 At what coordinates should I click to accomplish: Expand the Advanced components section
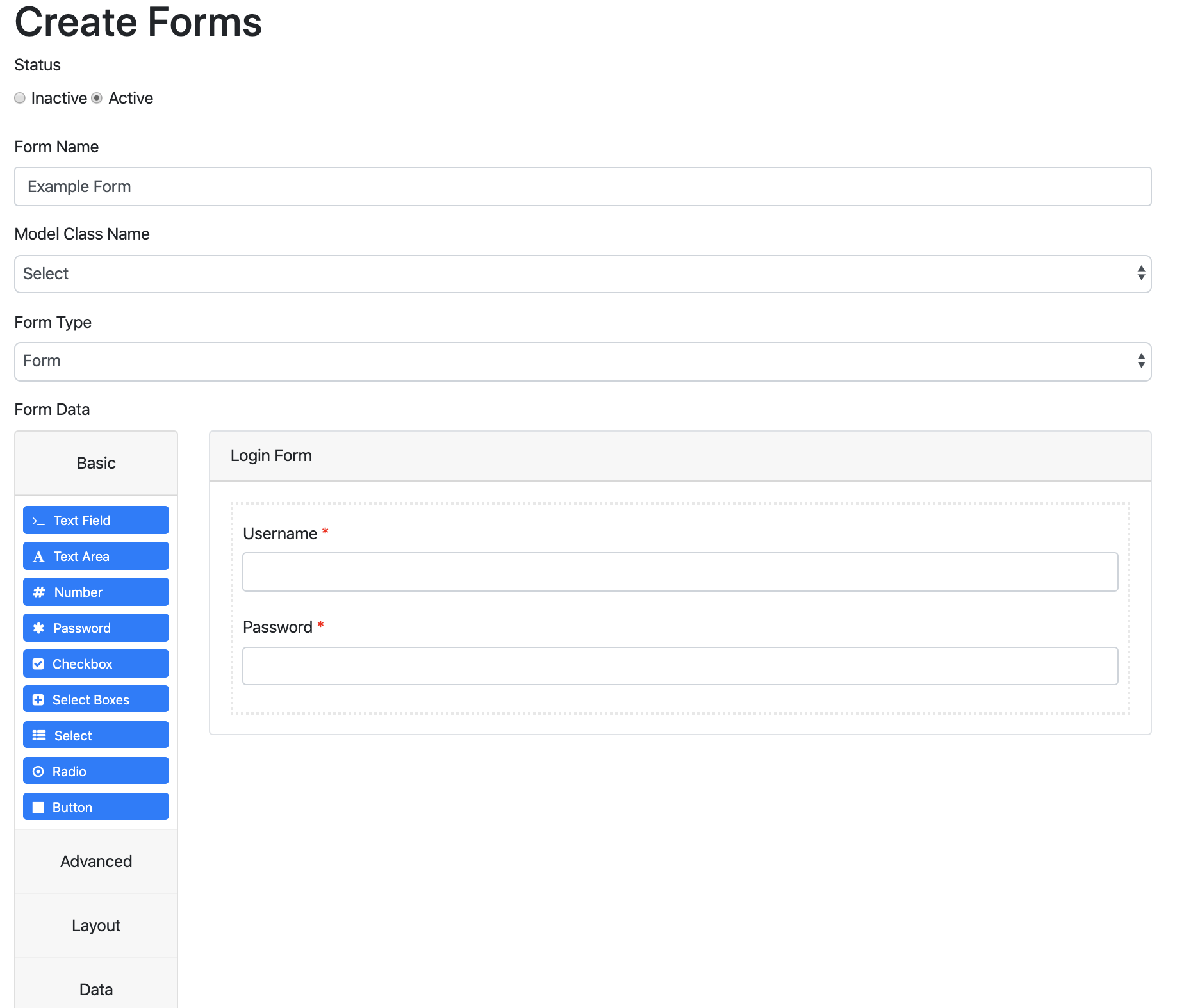click(96, 861)
